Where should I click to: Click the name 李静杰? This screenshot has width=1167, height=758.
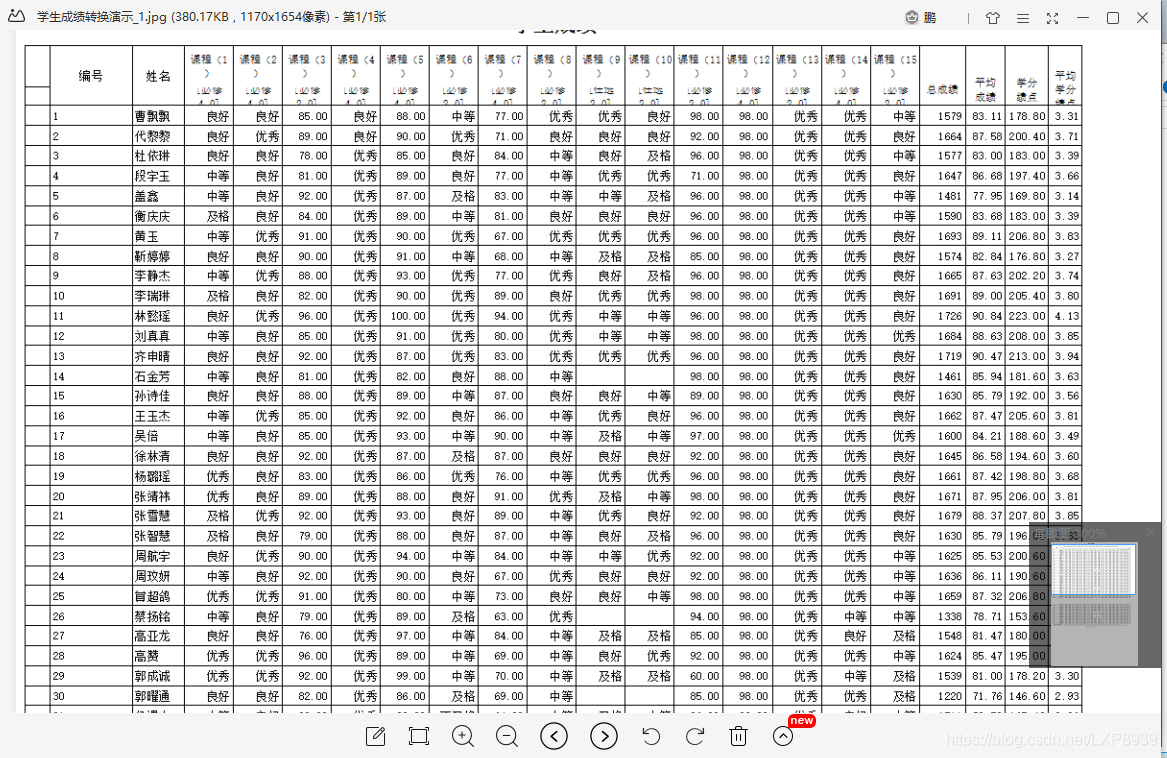153,276
